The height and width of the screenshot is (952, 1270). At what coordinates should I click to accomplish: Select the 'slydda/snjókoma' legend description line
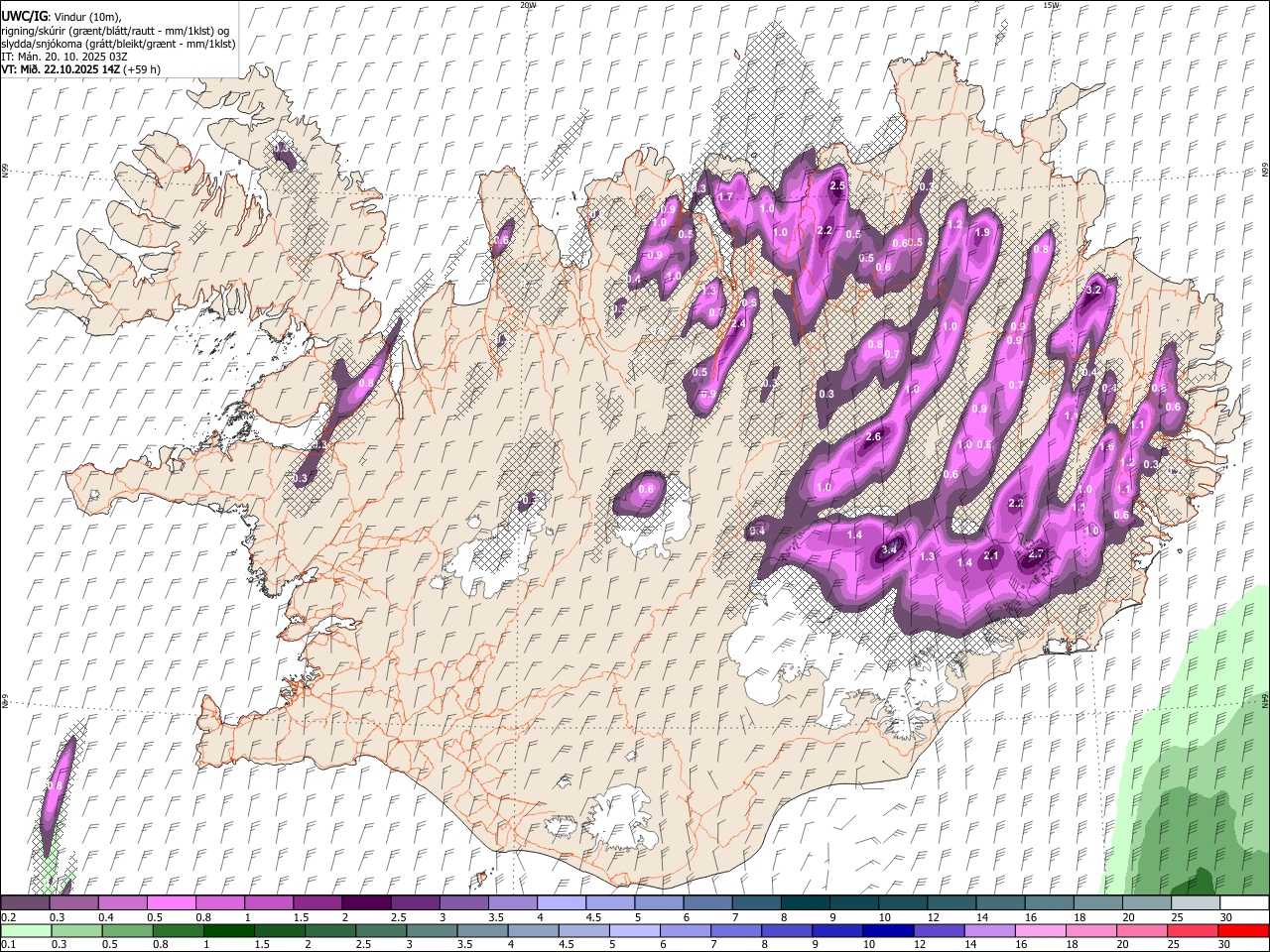(x=118, y=44)
